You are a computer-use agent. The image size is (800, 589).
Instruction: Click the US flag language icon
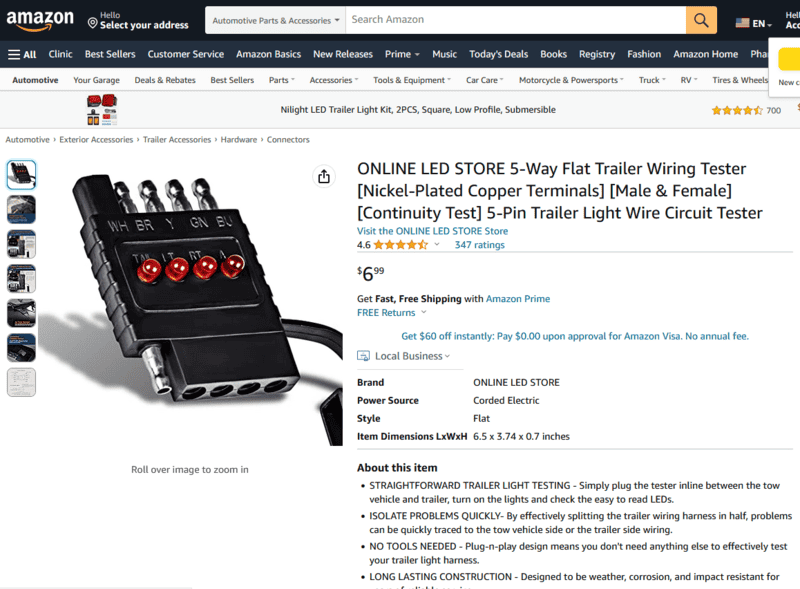[742, 23]
